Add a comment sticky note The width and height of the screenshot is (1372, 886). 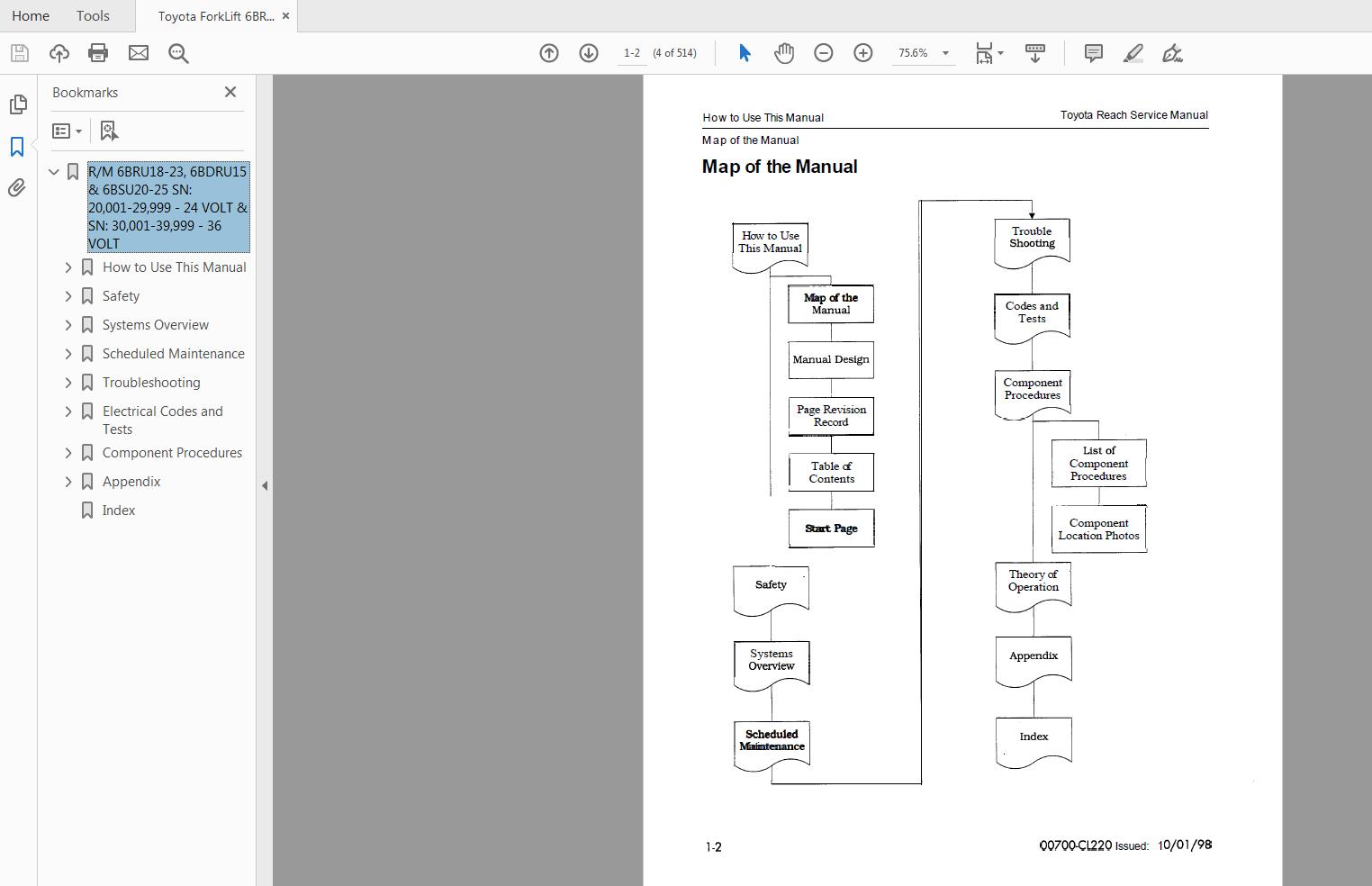(x=1093, y=53)
